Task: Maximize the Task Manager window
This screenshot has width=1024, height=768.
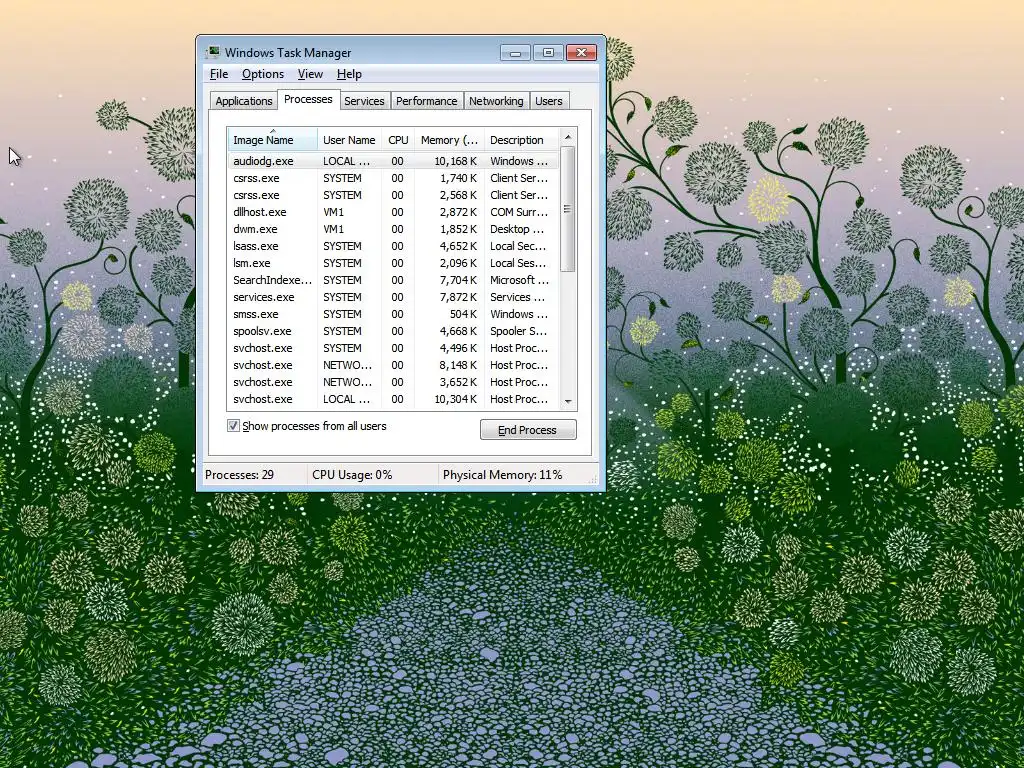Action: tap(548, 53)
